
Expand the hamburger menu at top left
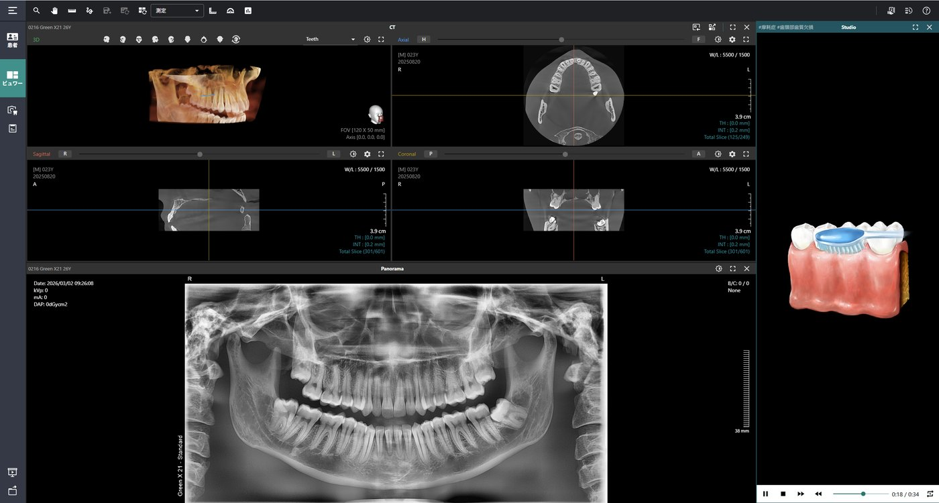pos(13,11)
